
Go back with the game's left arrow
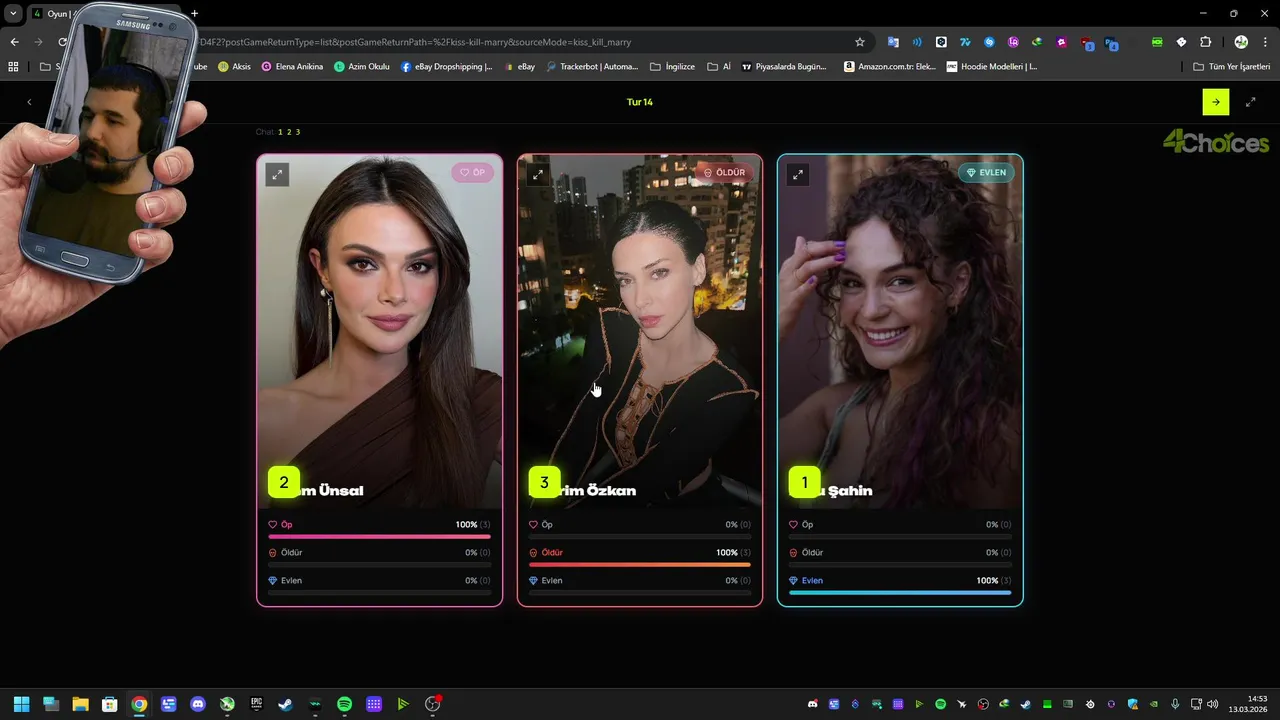29,102
